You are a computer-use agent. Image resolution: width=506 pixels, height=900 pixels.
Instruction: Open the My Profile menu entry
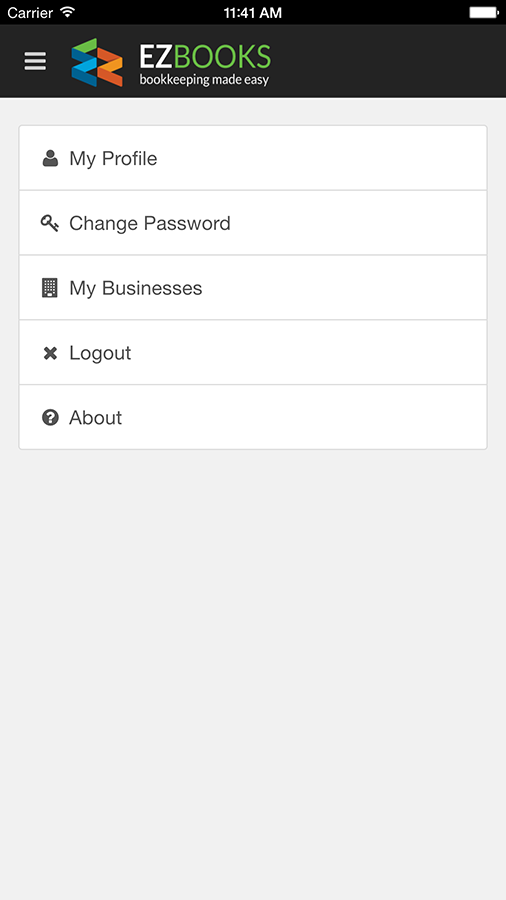click(253, 158)
